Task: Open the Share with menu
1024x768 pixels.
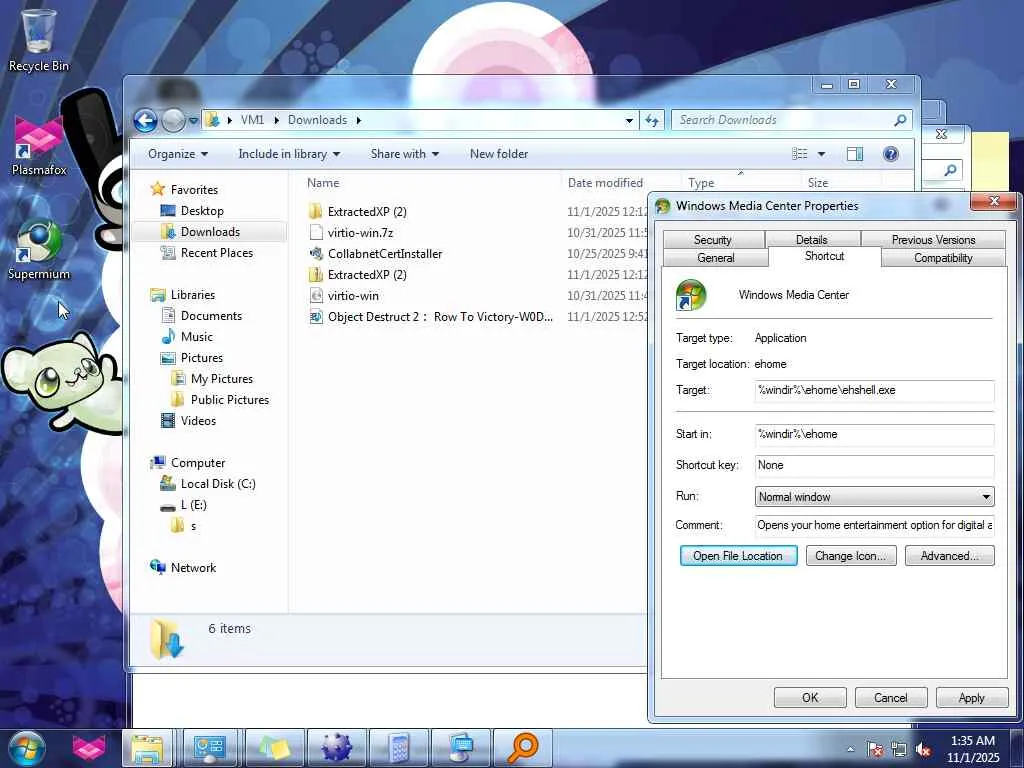Action: click(x=404, y=154)
